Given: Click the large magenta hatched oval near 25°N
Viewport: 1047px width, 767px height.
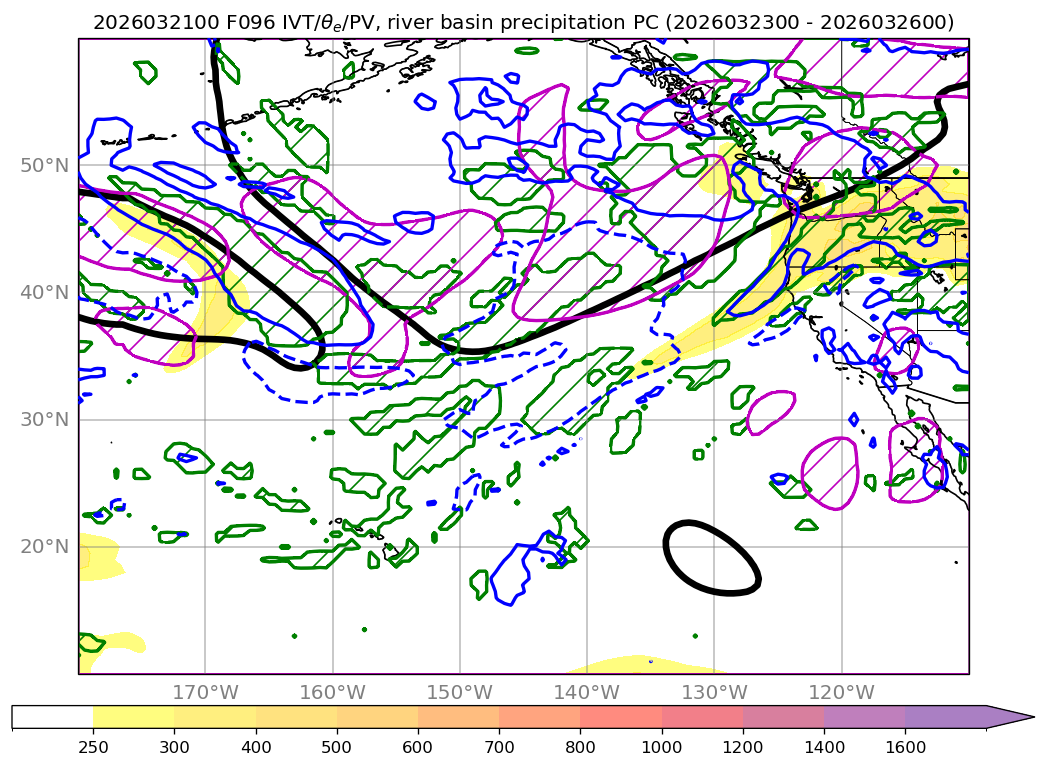Looking at the screenshot, I should tap(830, 471).
